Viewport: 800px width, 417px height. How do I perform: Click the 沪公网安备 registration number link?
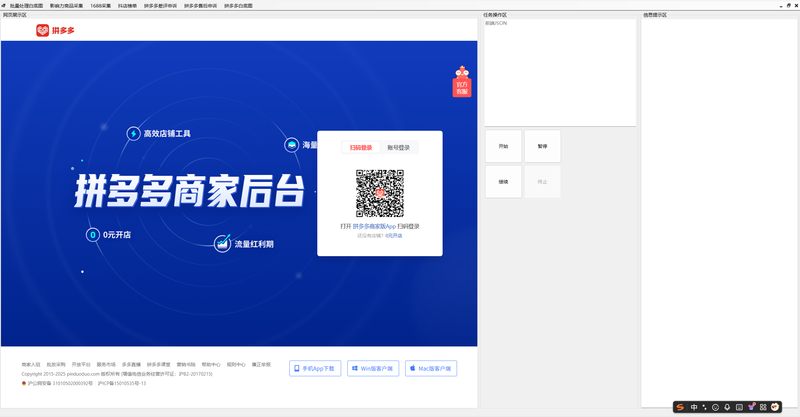coord(60,383)
